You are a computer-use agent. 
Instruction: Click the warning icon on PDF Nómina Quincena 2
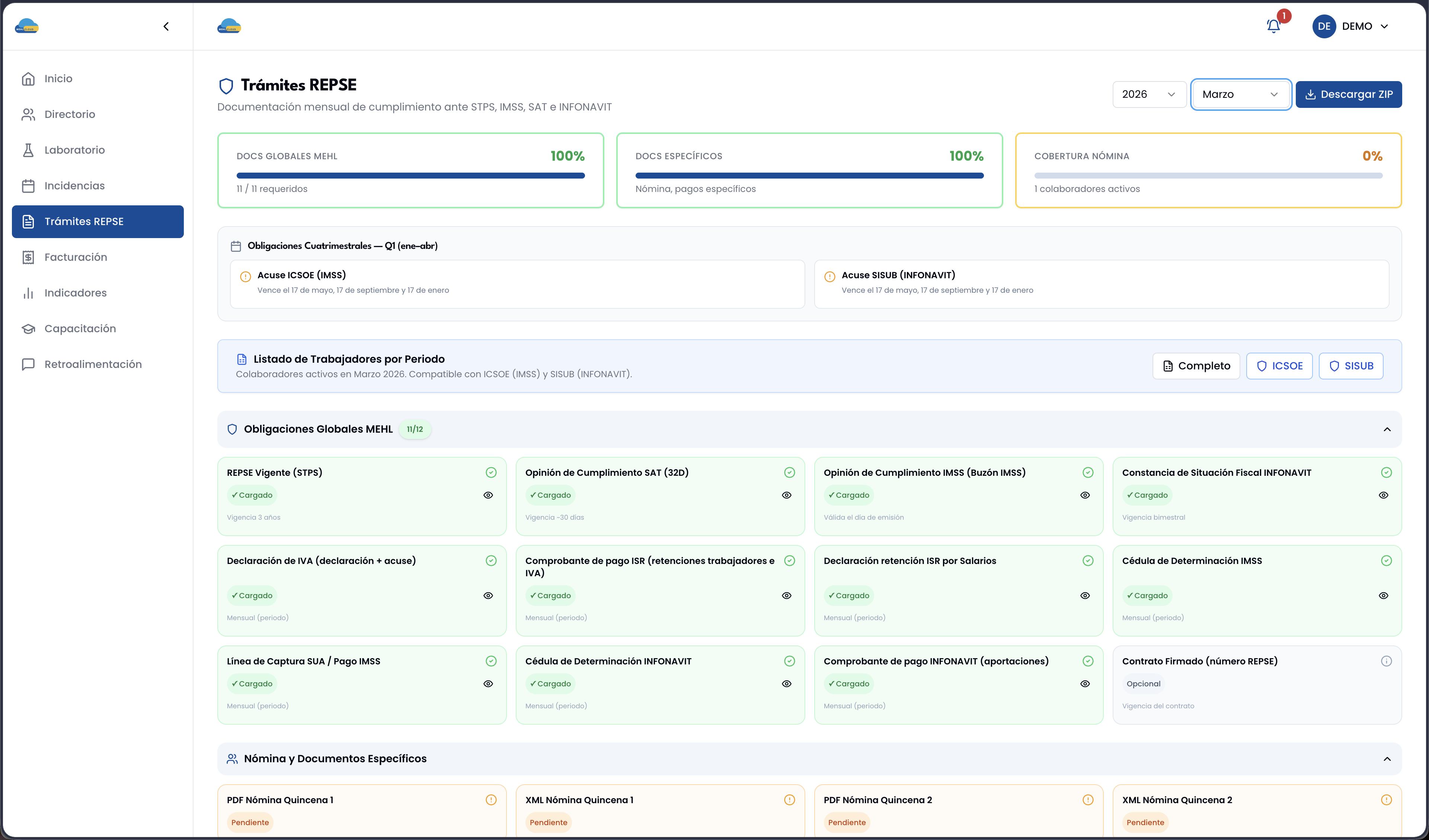click(1088, 800)
